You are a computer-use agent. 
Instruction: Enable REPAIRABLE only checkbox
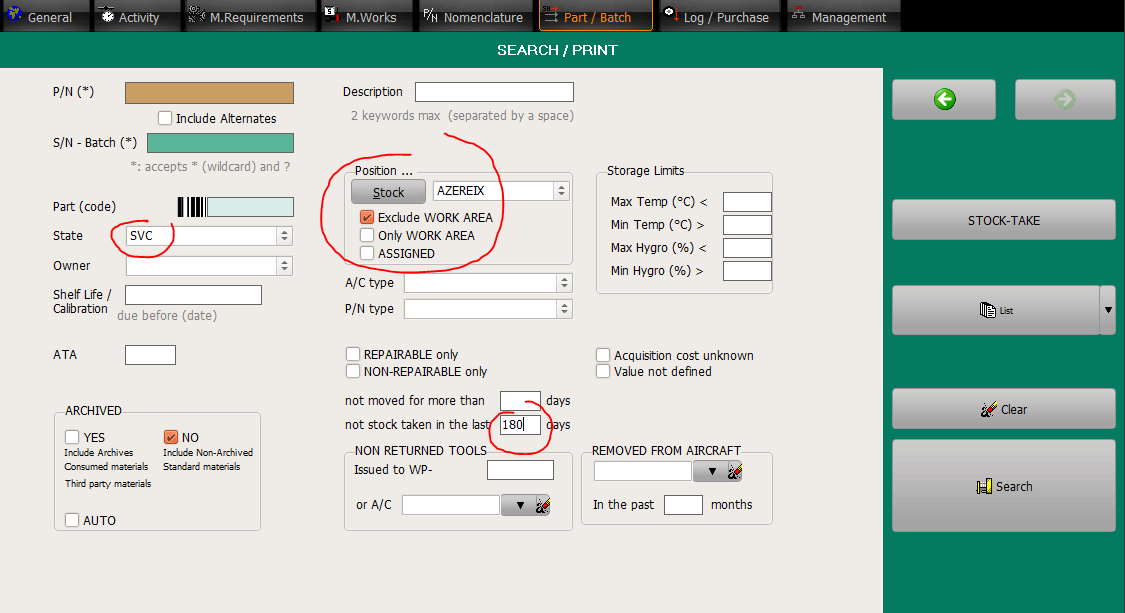coord(353,354)
